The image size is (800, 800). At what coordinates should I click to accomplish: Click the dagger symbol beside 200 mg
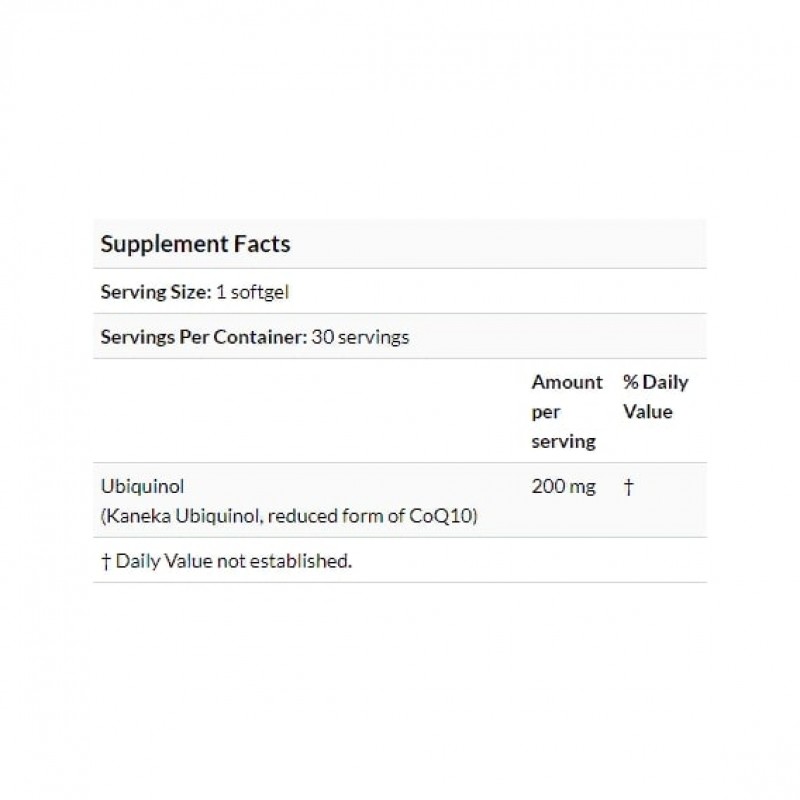pos(627,488)
